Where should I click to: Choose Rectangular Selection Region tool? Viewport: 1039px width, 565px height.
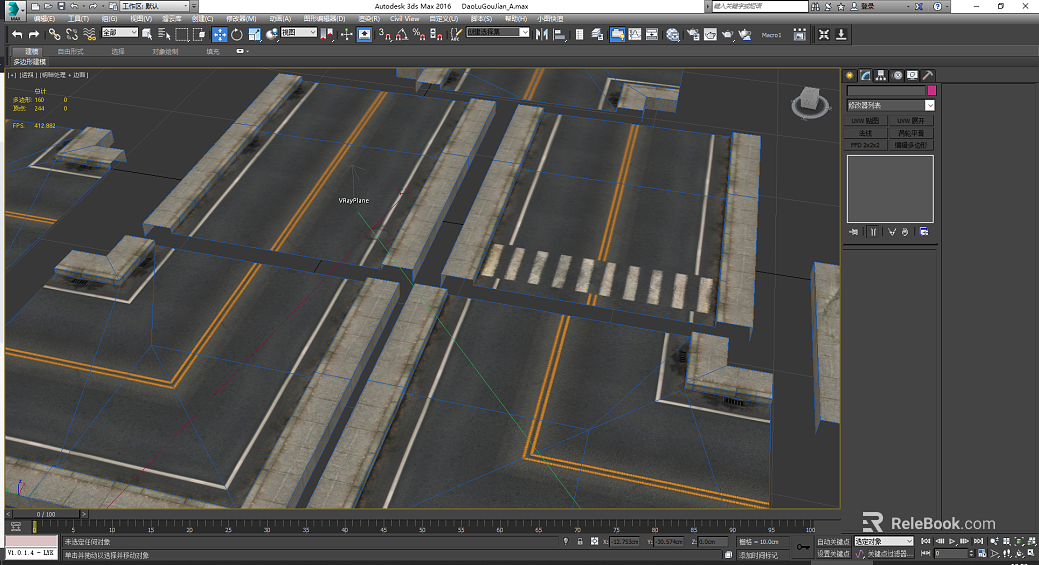182,34
